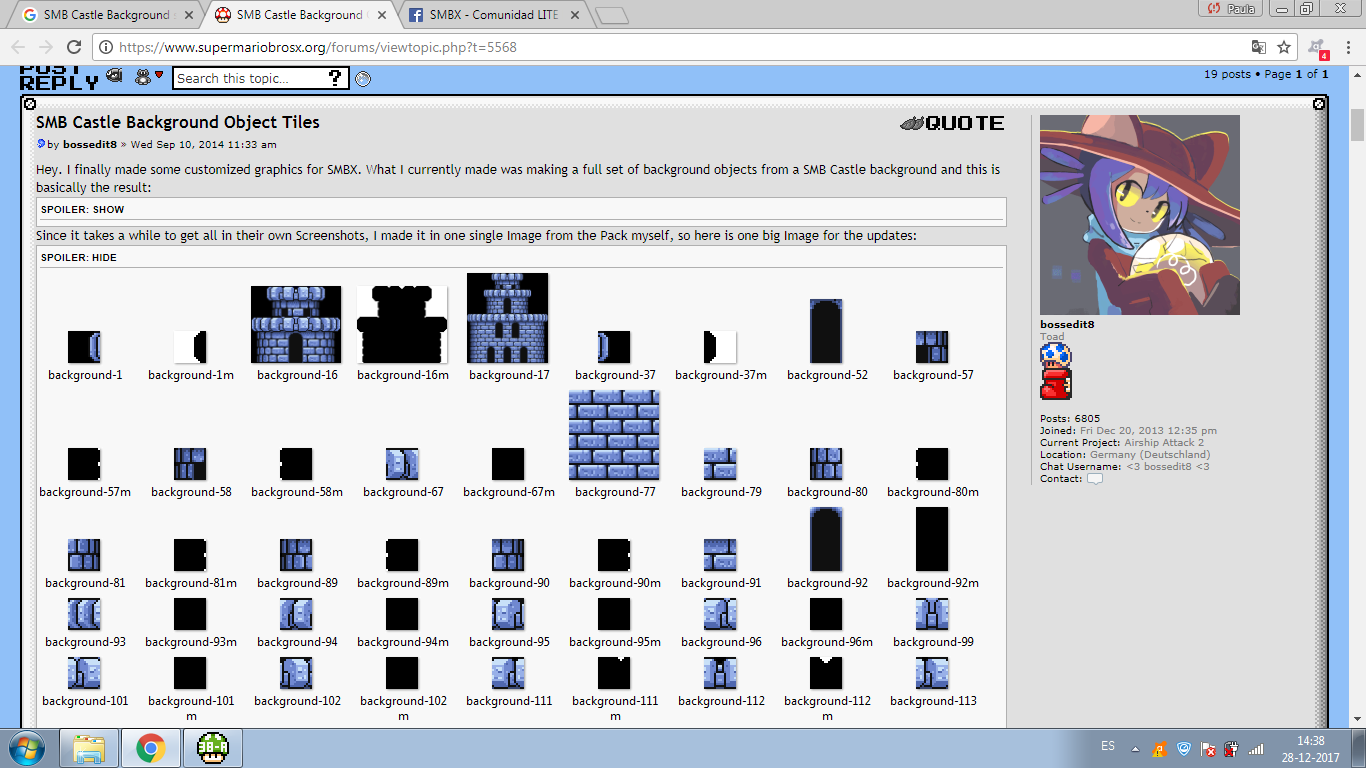The height and width of the screenshot is (768, 1366).
Task: Show hidden tray icons arrow
Action: (x=1135, y=748)
